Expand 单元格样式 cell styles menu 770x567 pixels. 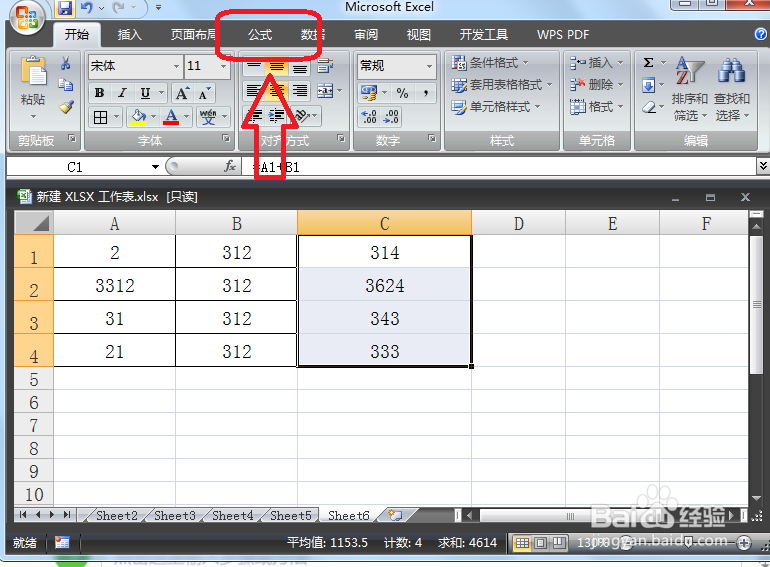click(496, 107)
